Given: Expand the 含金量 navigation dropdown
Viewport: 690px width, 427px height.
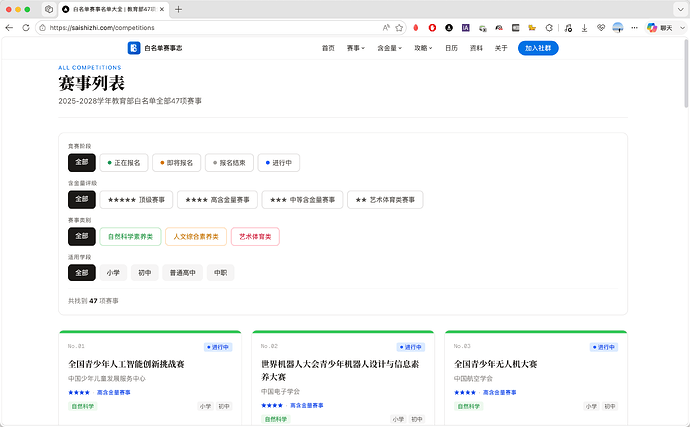Looking at the screenshot, I should tap(389, 48).
